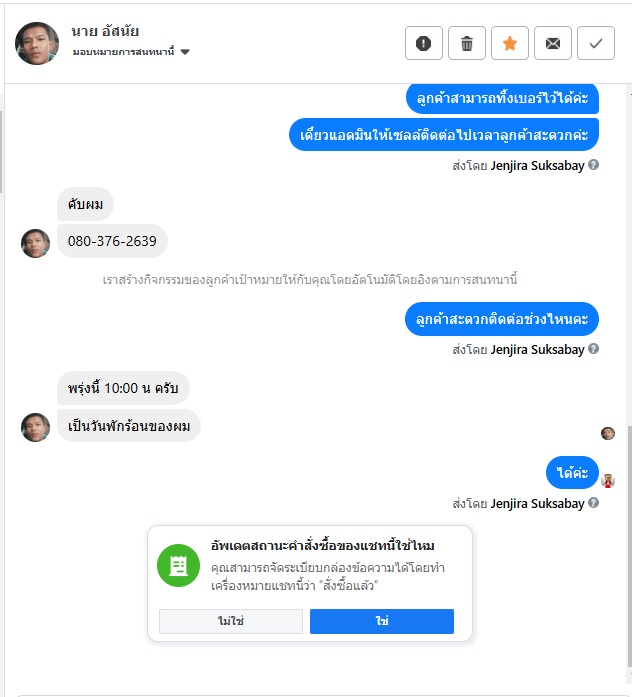Screen dimensions: 632x697
Task: Click the help icon under the แอดมิน message
Action: coord(593,165)
